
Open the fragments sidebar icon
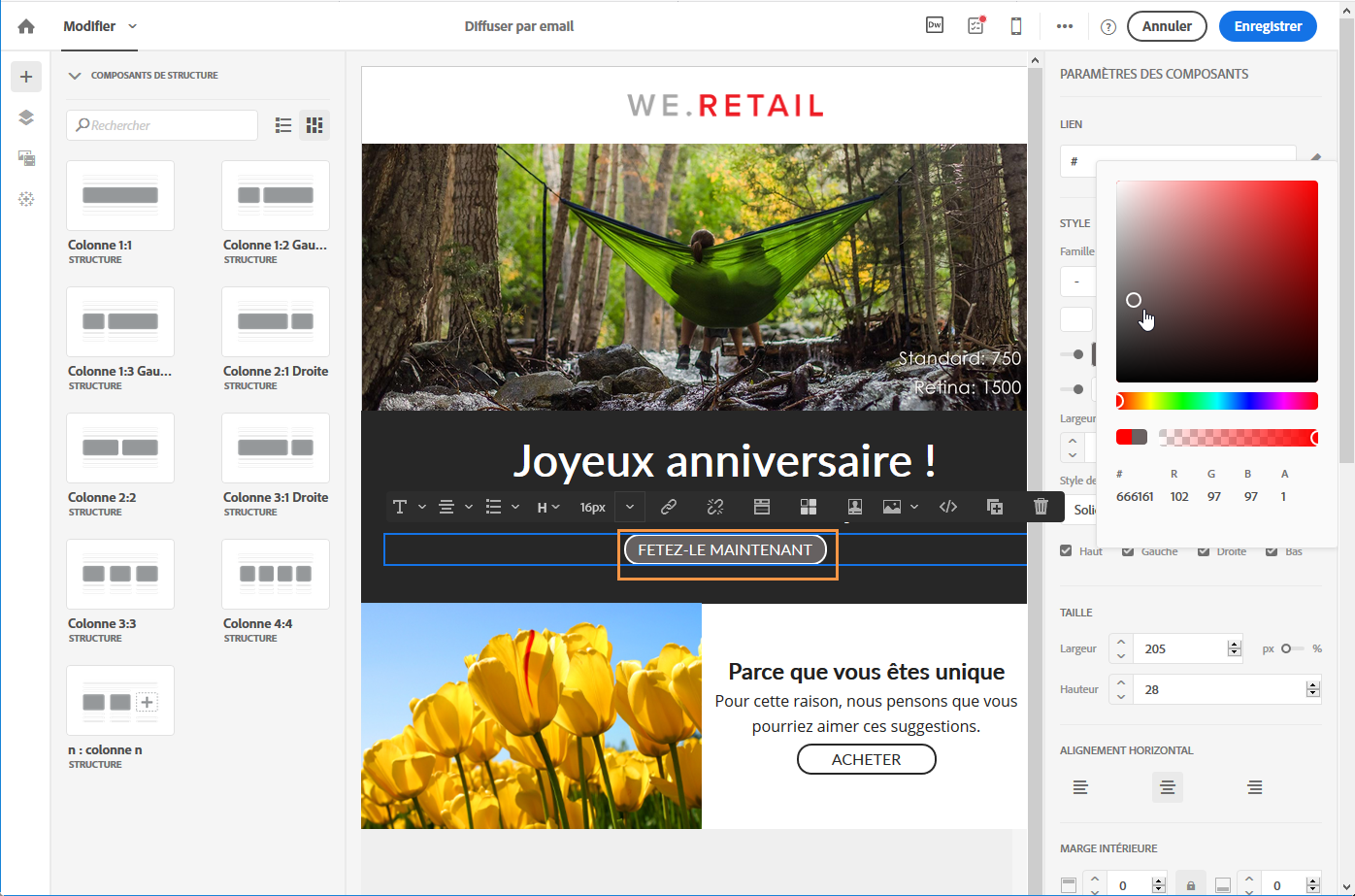(x=26, y=199)
